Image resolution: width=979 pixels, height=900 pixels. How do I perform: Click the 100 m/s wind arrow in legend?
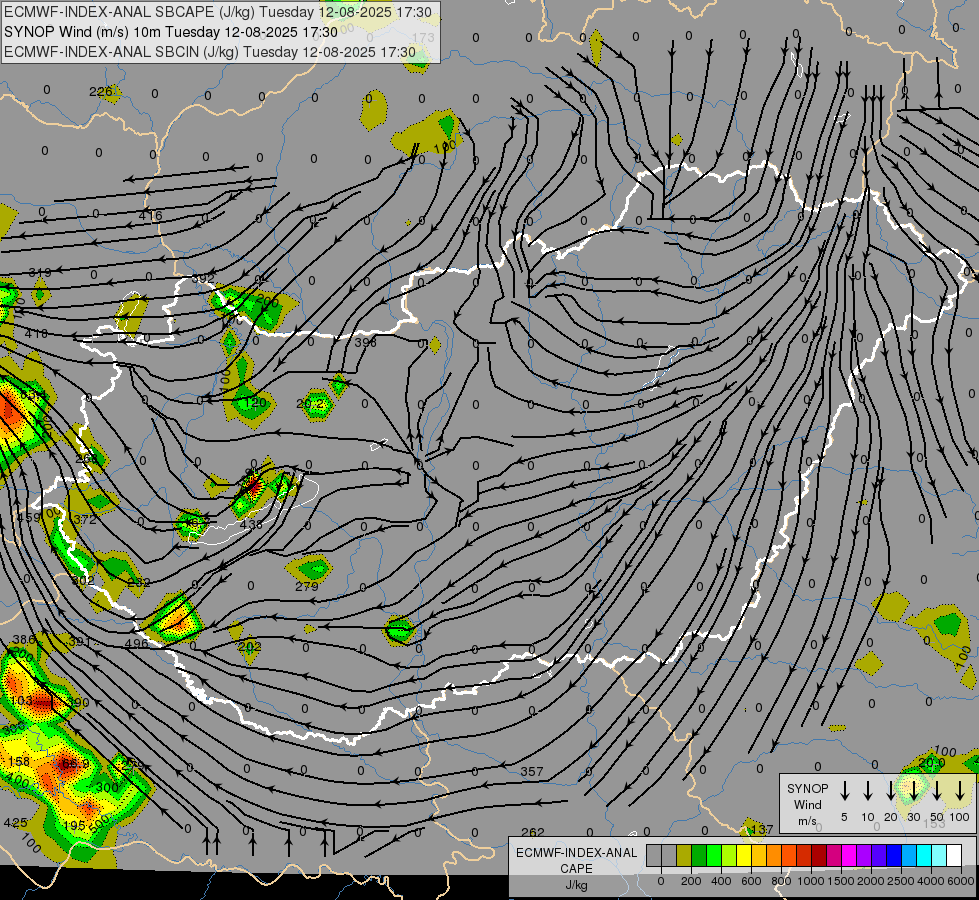[x=960, y=791]
